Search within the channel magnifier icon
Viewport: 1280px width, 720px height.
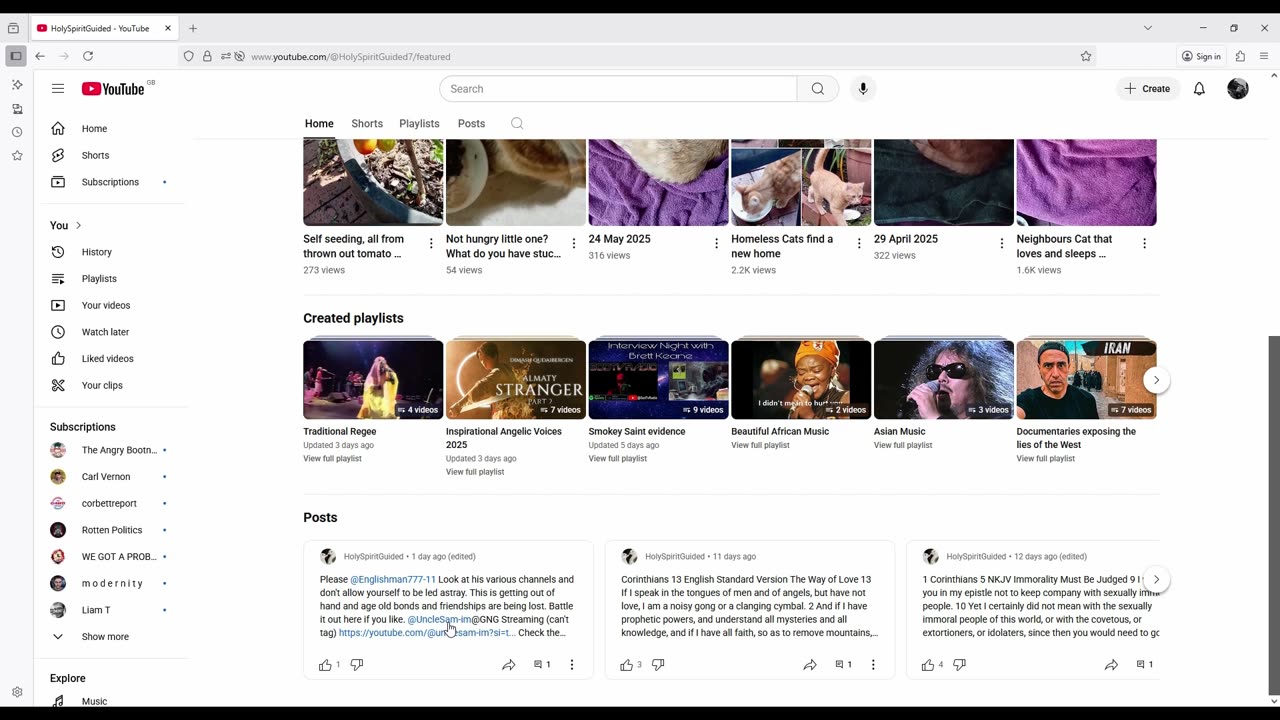tap(517, 124)
